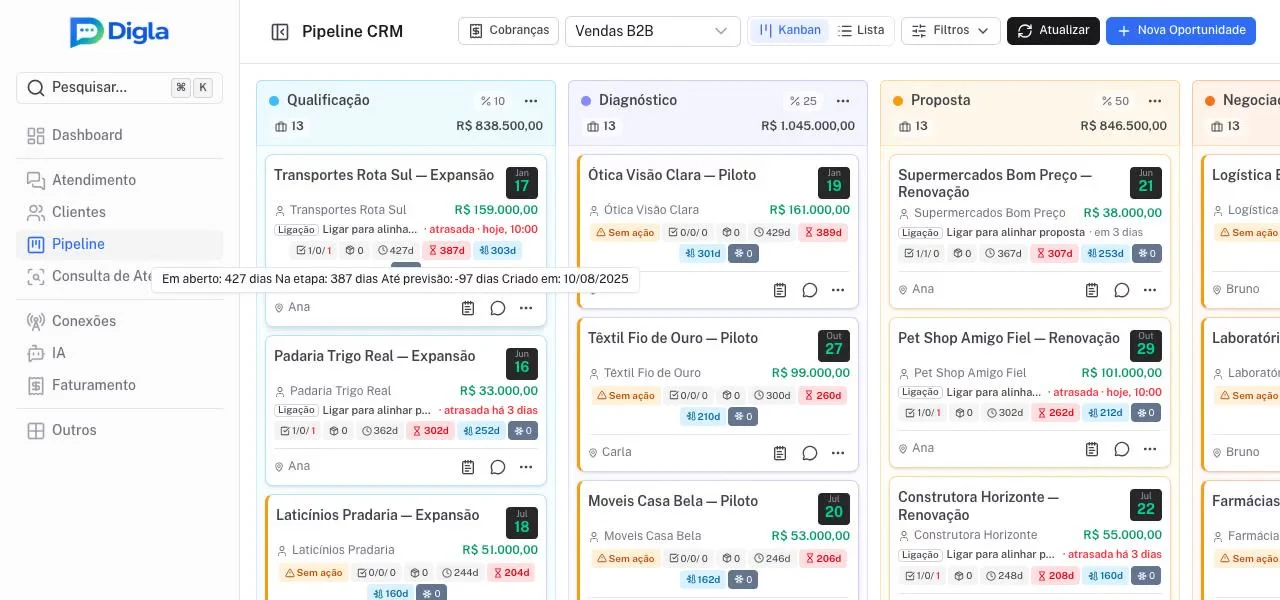1280x600 pixels.
Task: Collapse the sidebar panel icon
Action: pyautogui.click(x=280, y=32)
